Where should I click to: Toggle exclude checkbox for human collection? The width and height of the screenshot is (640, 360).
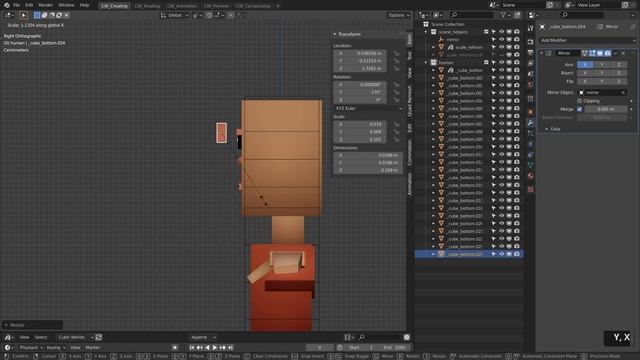pos(486,62)
